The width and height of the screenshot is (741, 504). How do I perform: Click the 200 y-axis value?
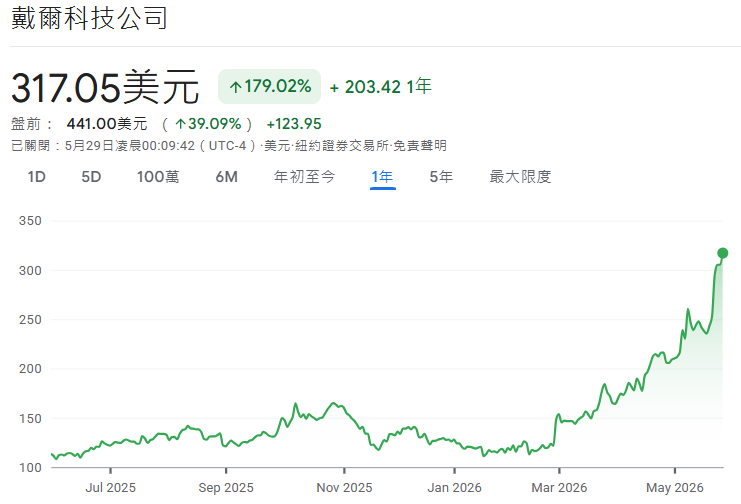point(30,369)
